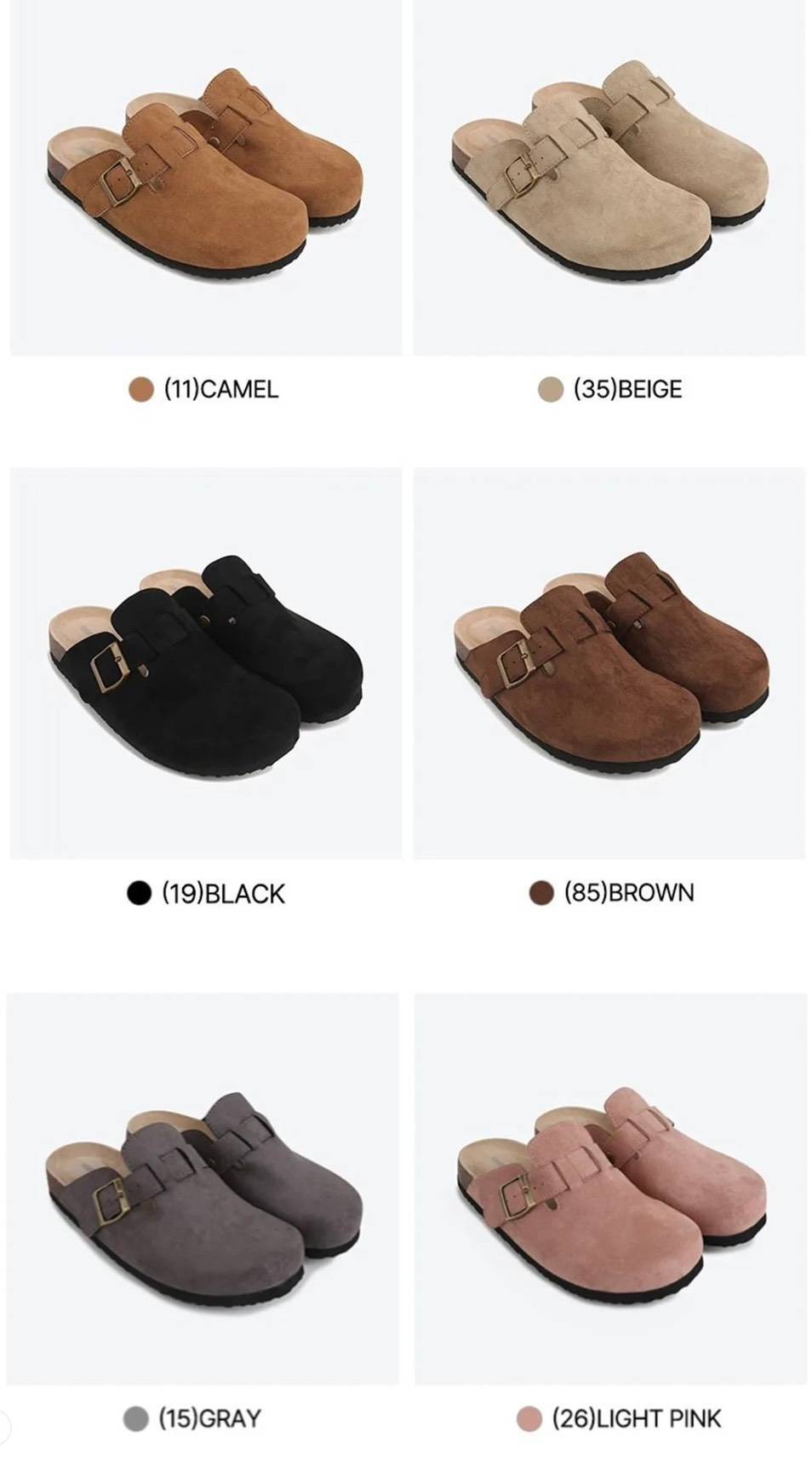
Task: View the brown suede clog photo
Action: [609, 663]
